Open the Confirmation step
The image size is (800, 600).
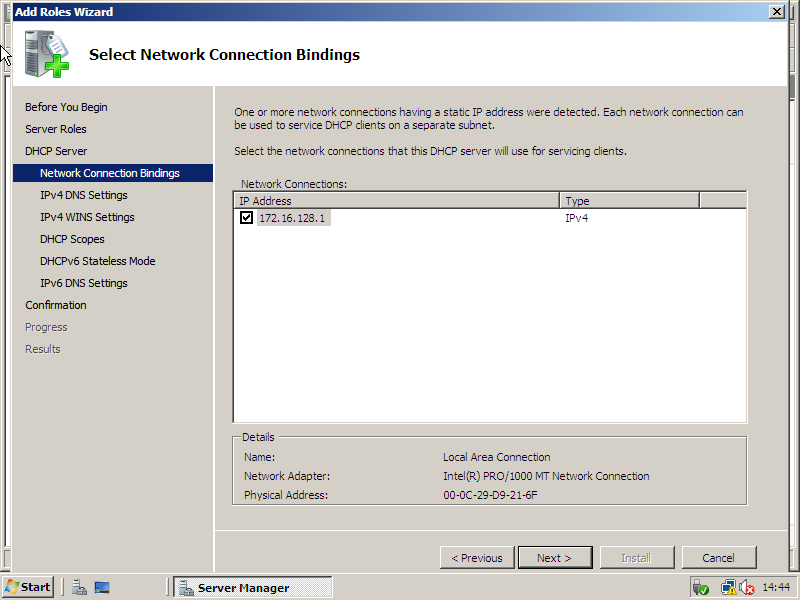point(56,305)
